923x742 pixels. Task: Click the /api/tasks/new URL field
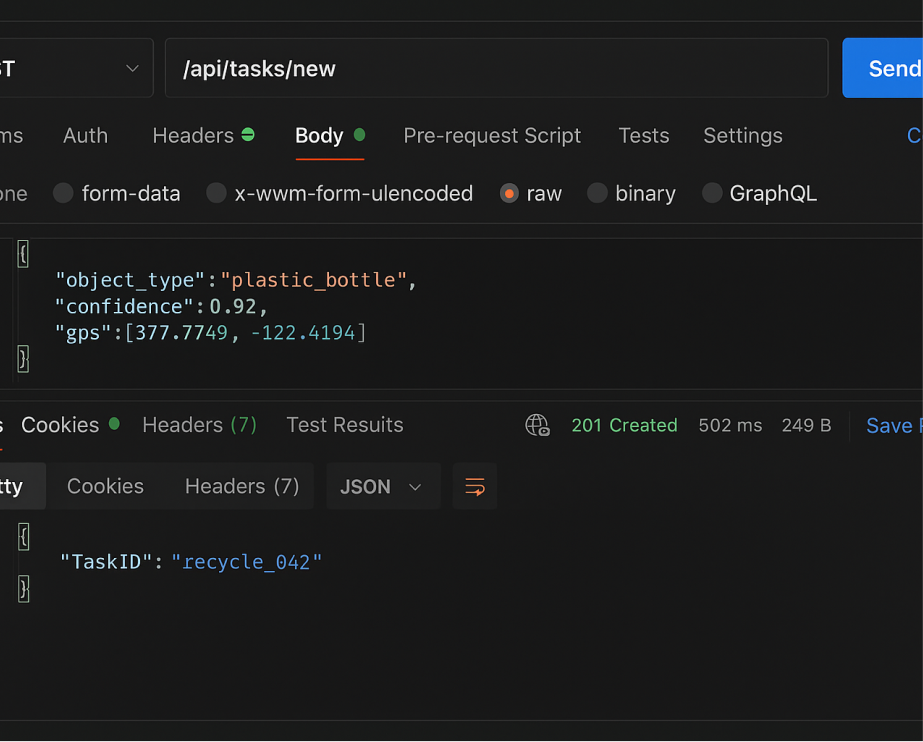pos(496,68)
